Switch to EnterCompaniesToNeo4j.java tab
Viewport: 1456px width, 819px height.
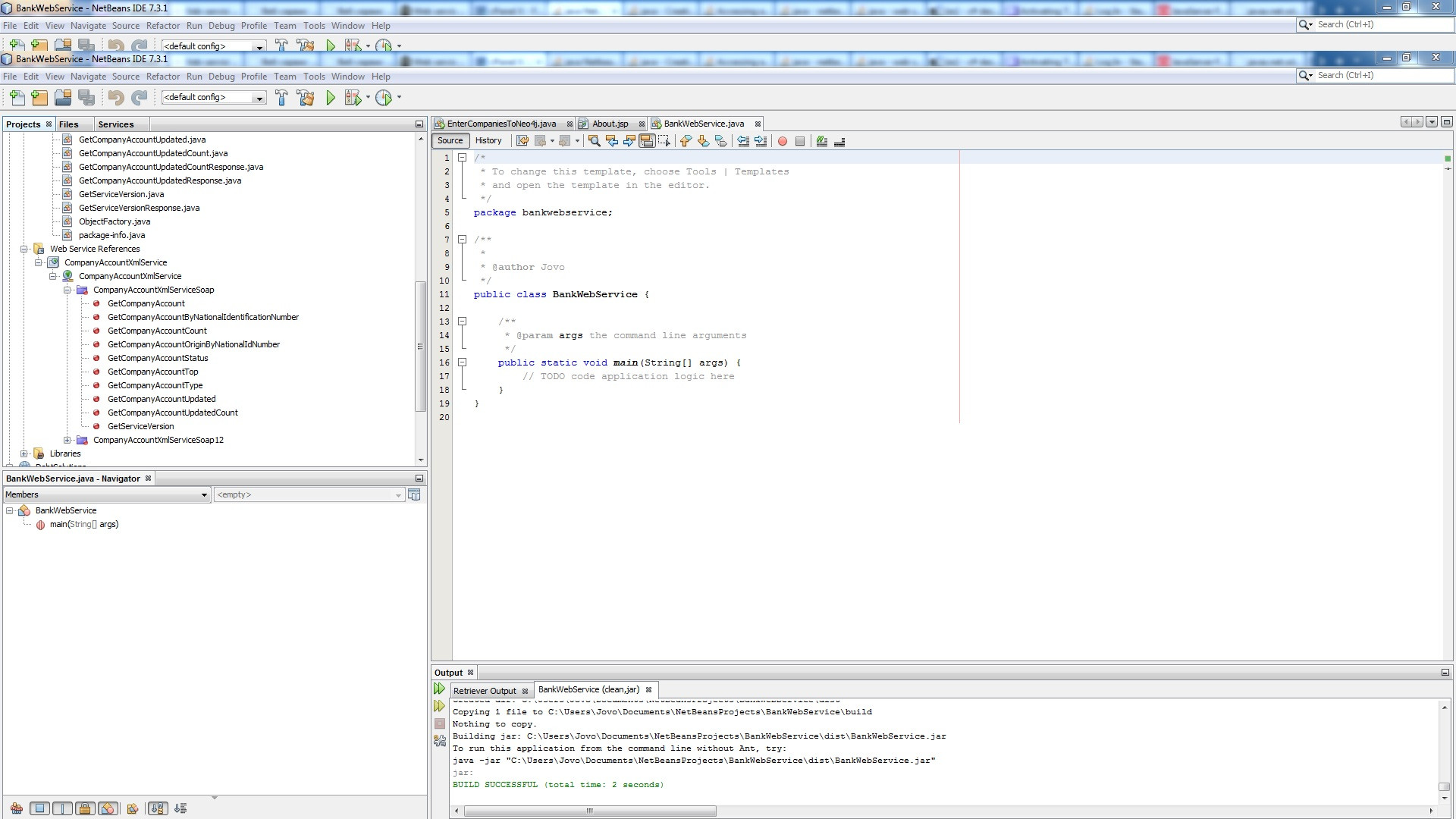[x=503, y=124]
